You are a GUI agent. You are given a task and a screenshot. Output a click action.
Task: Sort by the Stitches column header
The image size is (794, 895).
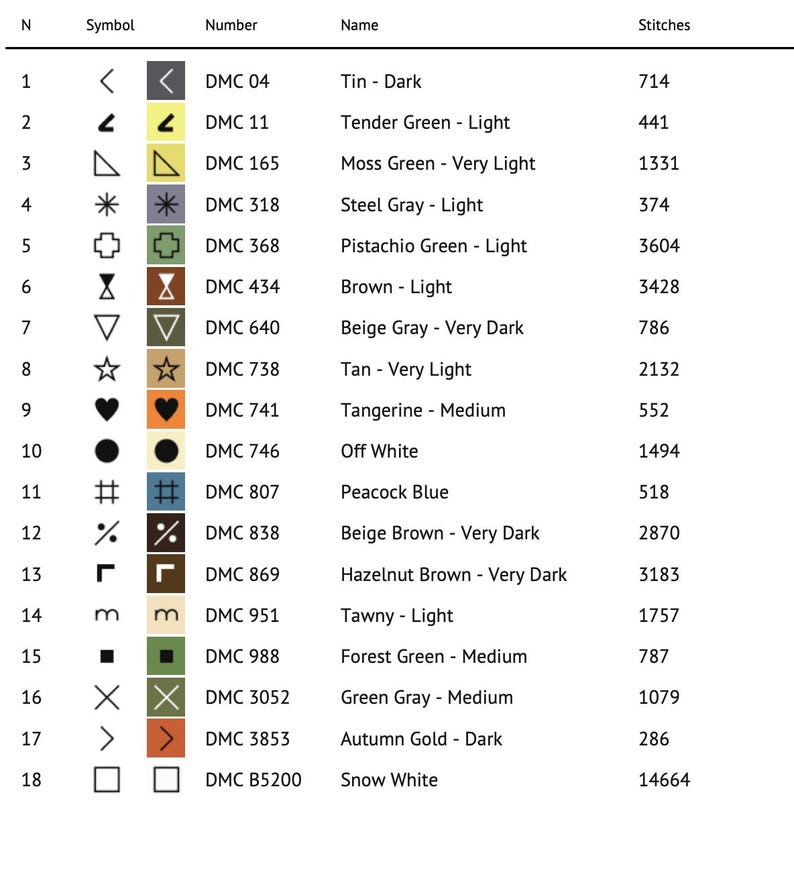pos(664,25)
